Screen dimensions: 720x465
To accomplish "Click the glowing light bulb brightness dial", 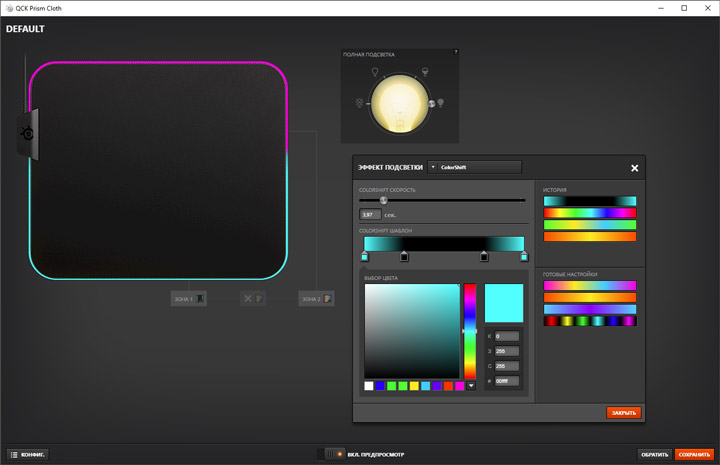I will (x=399, y=104).
